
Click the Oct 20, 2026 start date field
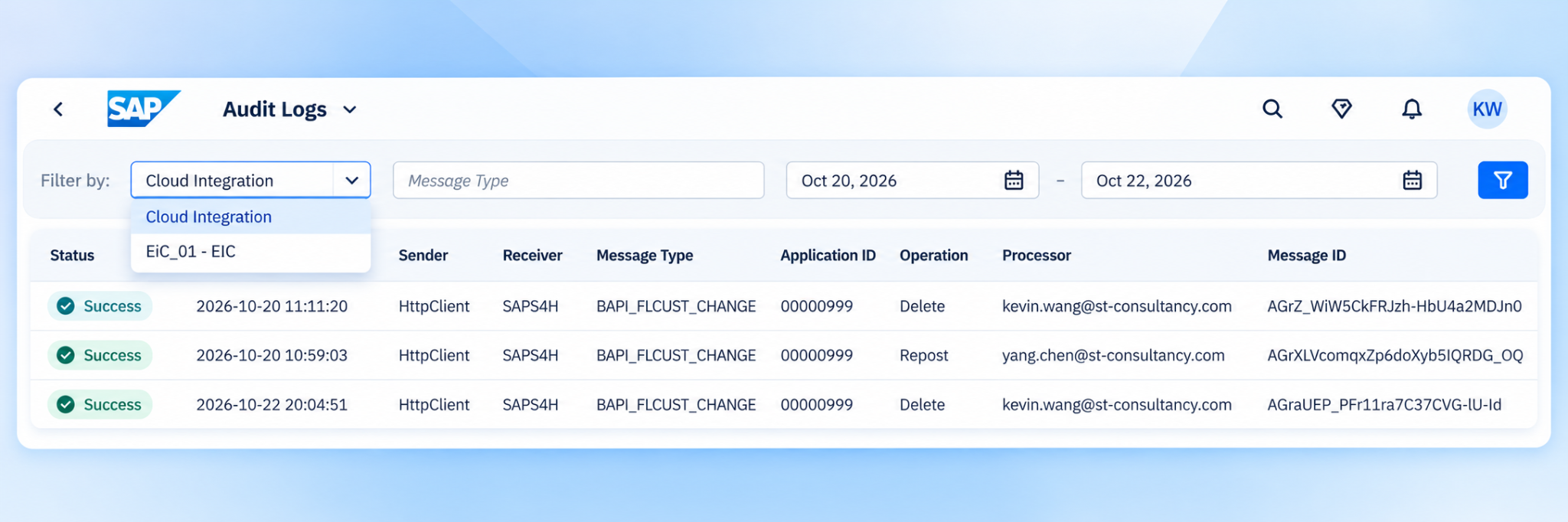[913, 181]
